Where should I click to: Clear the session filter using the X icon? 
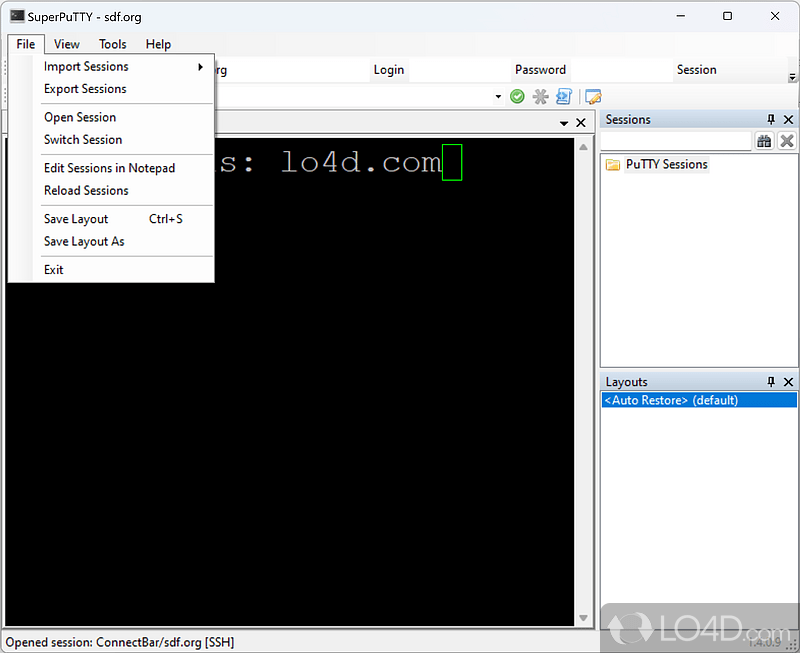[x=787, y=141]
